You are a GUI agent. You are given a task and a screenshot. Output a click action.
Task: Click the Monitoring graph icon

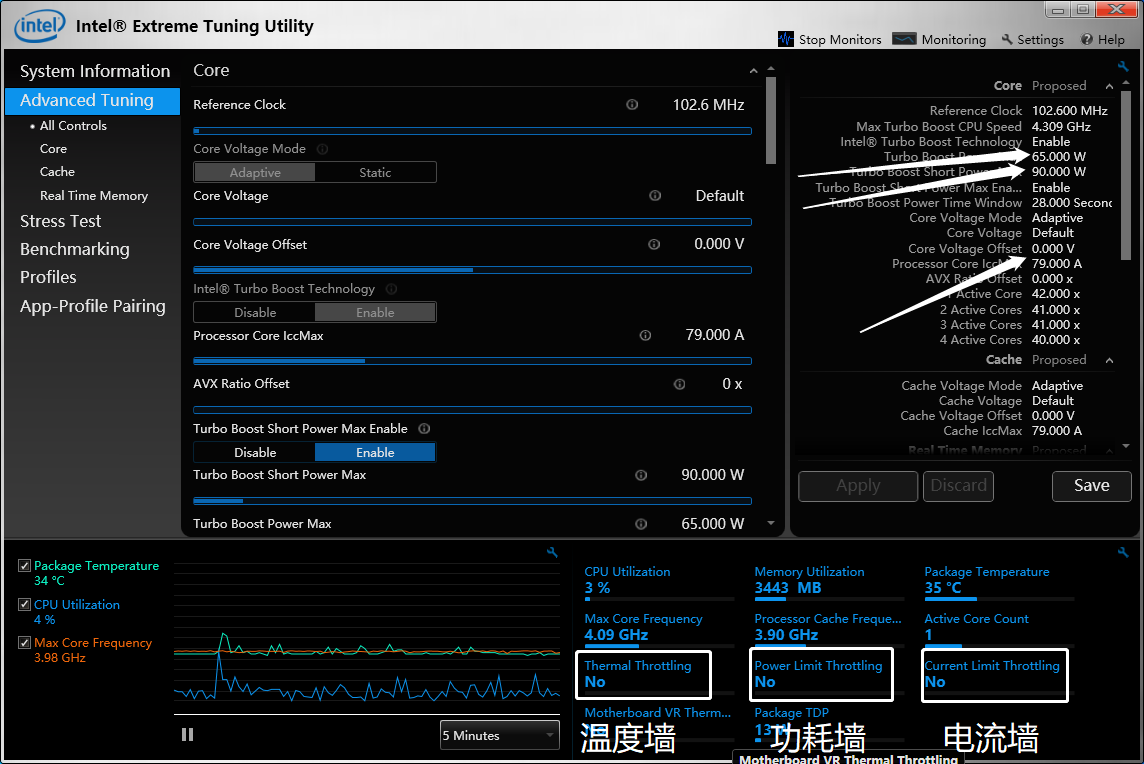(x=904, y=39)
